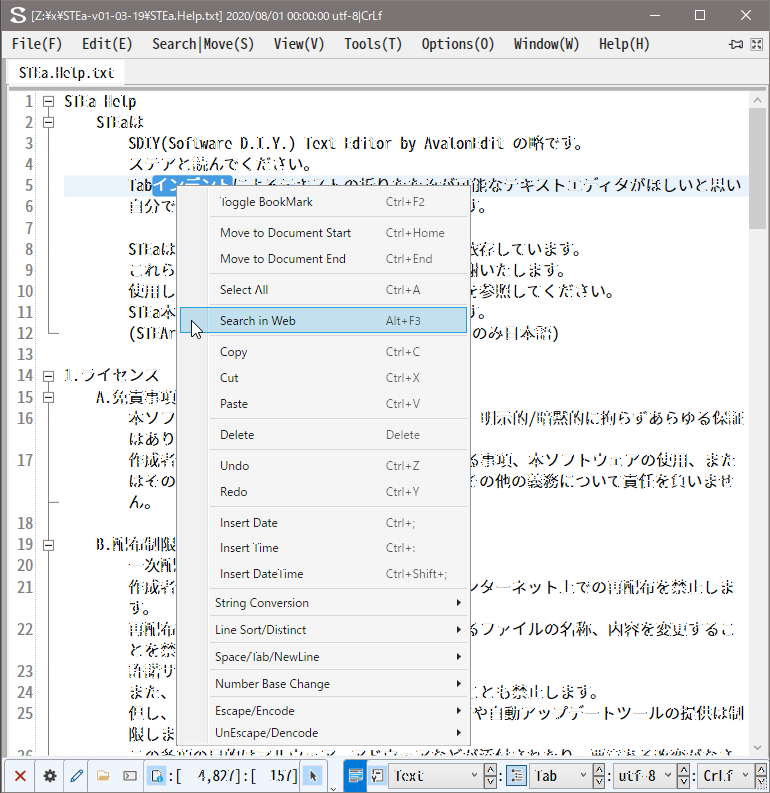770x793 pixels.
Task: Click the STEa app logo in the title bar
Action: point(18,15)
